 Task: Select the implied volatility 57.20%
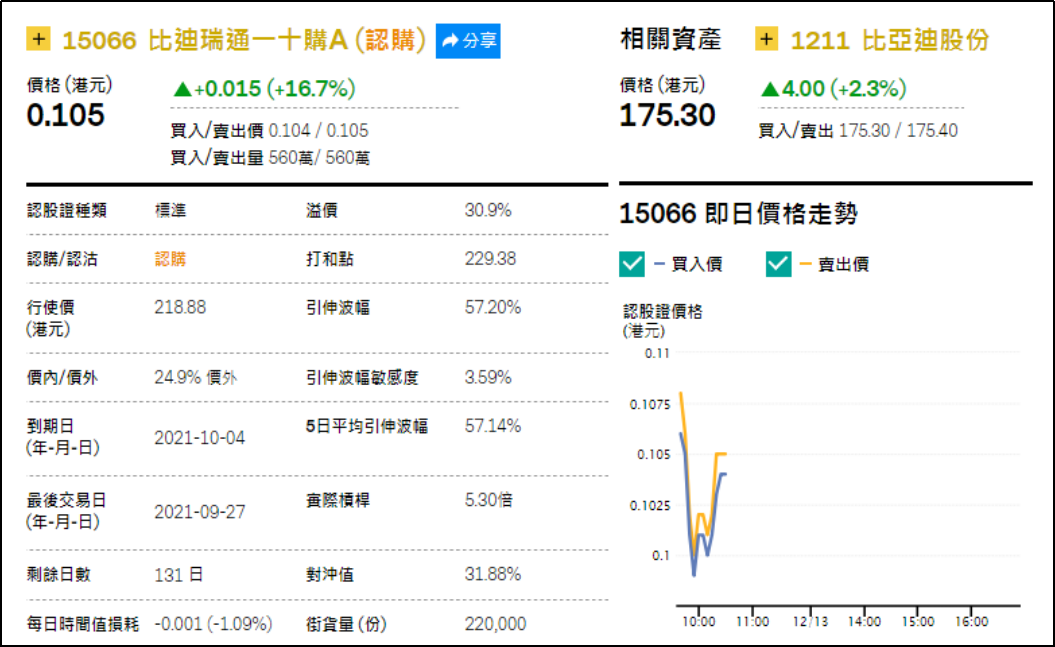click(x=493, y=307)
